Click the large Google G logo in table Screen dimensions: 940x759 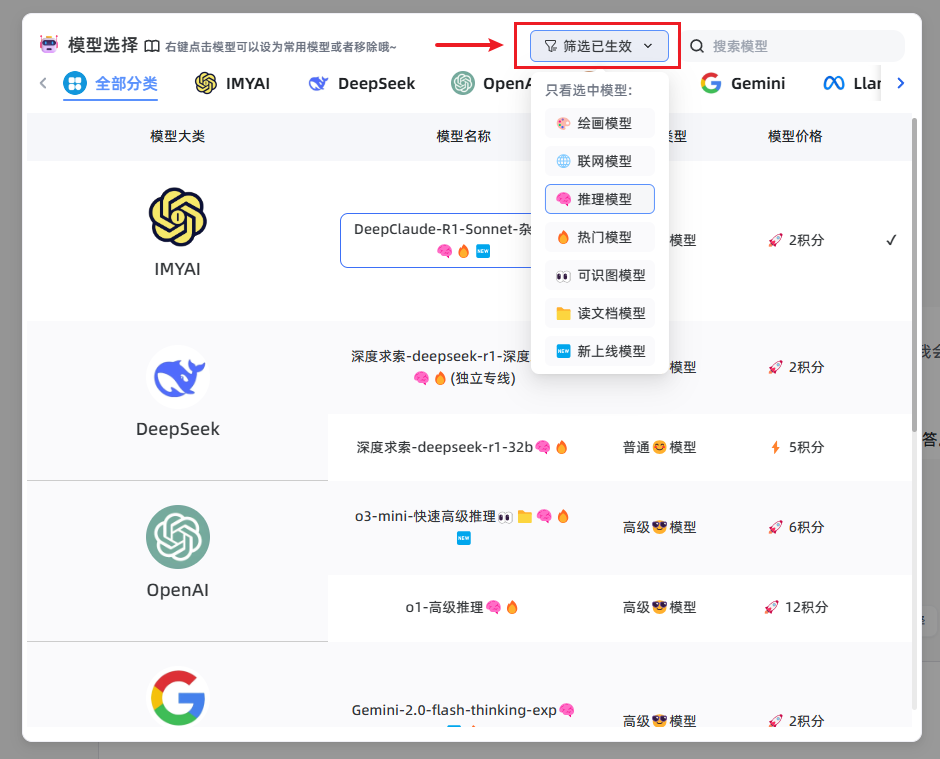[x=177, y=698]
